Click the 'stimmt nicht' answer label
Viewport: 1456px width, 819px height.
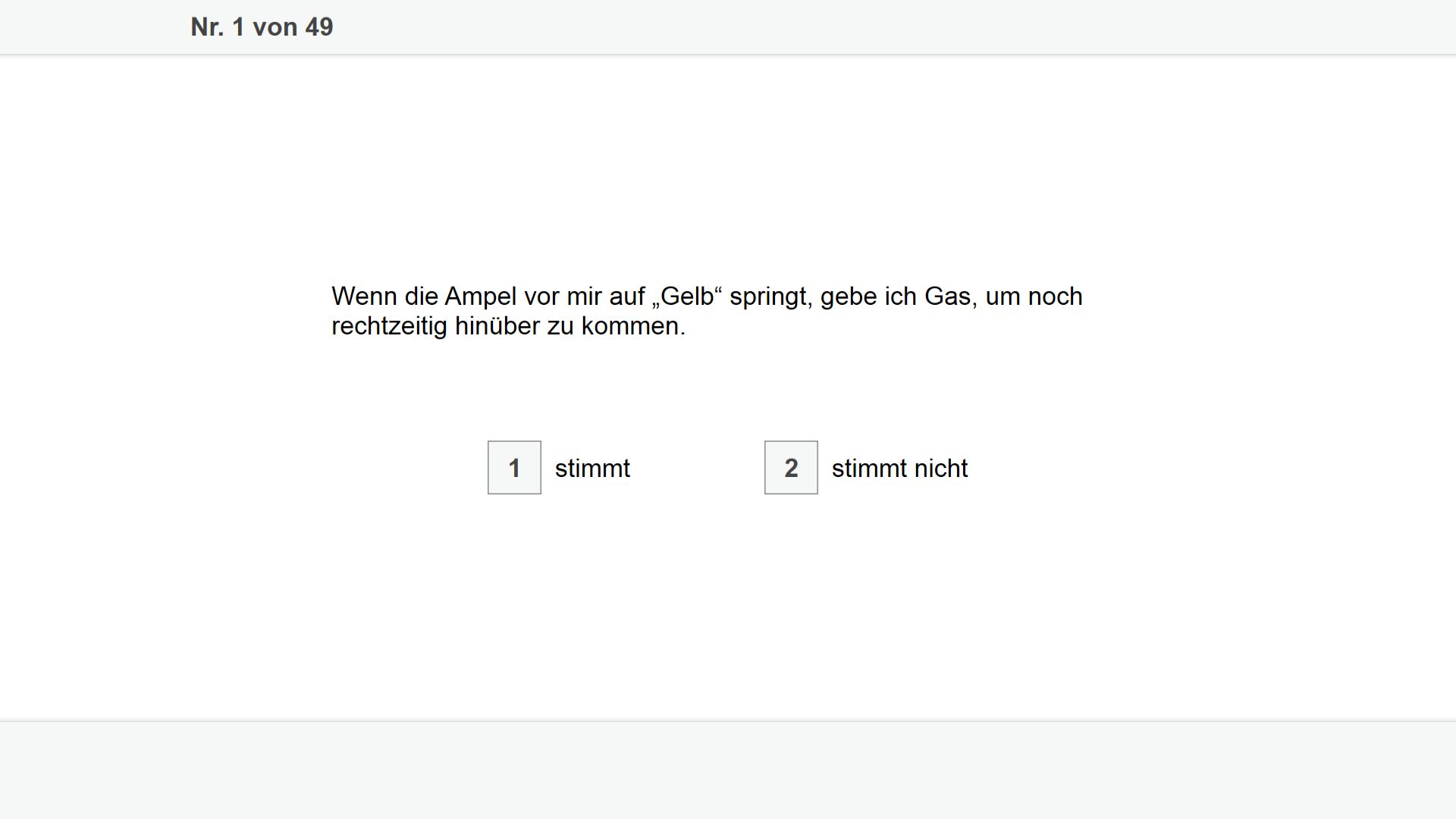[x=899, y=468]
